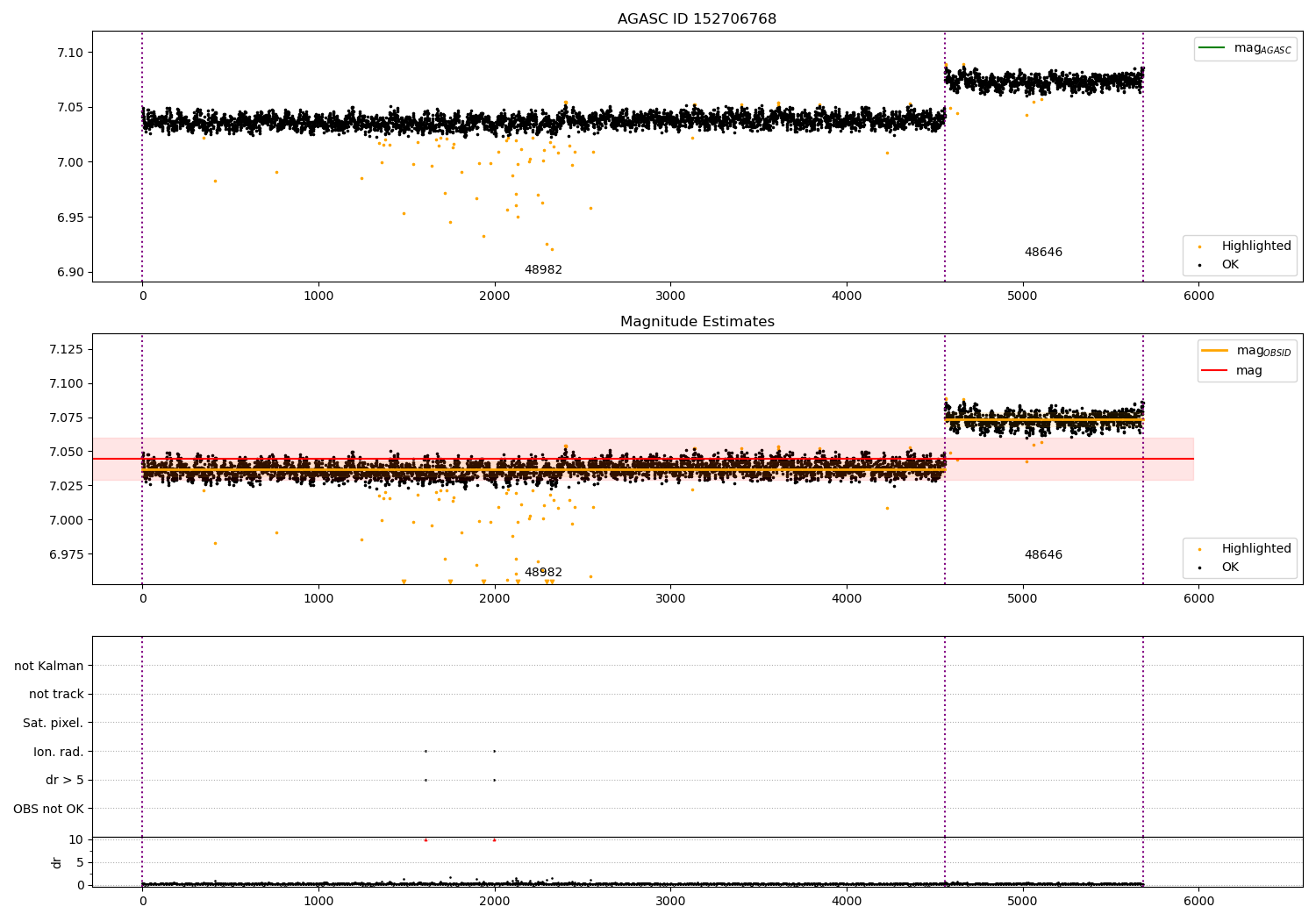Click the 'Magnitude Estimates' plot title
This screenshot has height=921, width=1316.
pyautogui.click(x=697, y=322)
